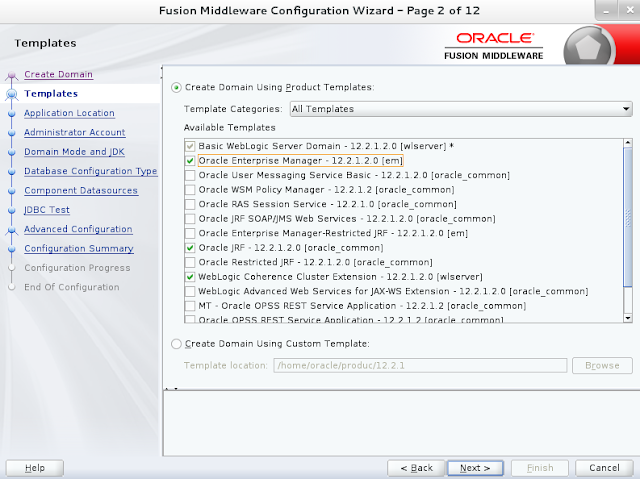Proceed with the Next button

pyautogui.click(x=475, y=468)
